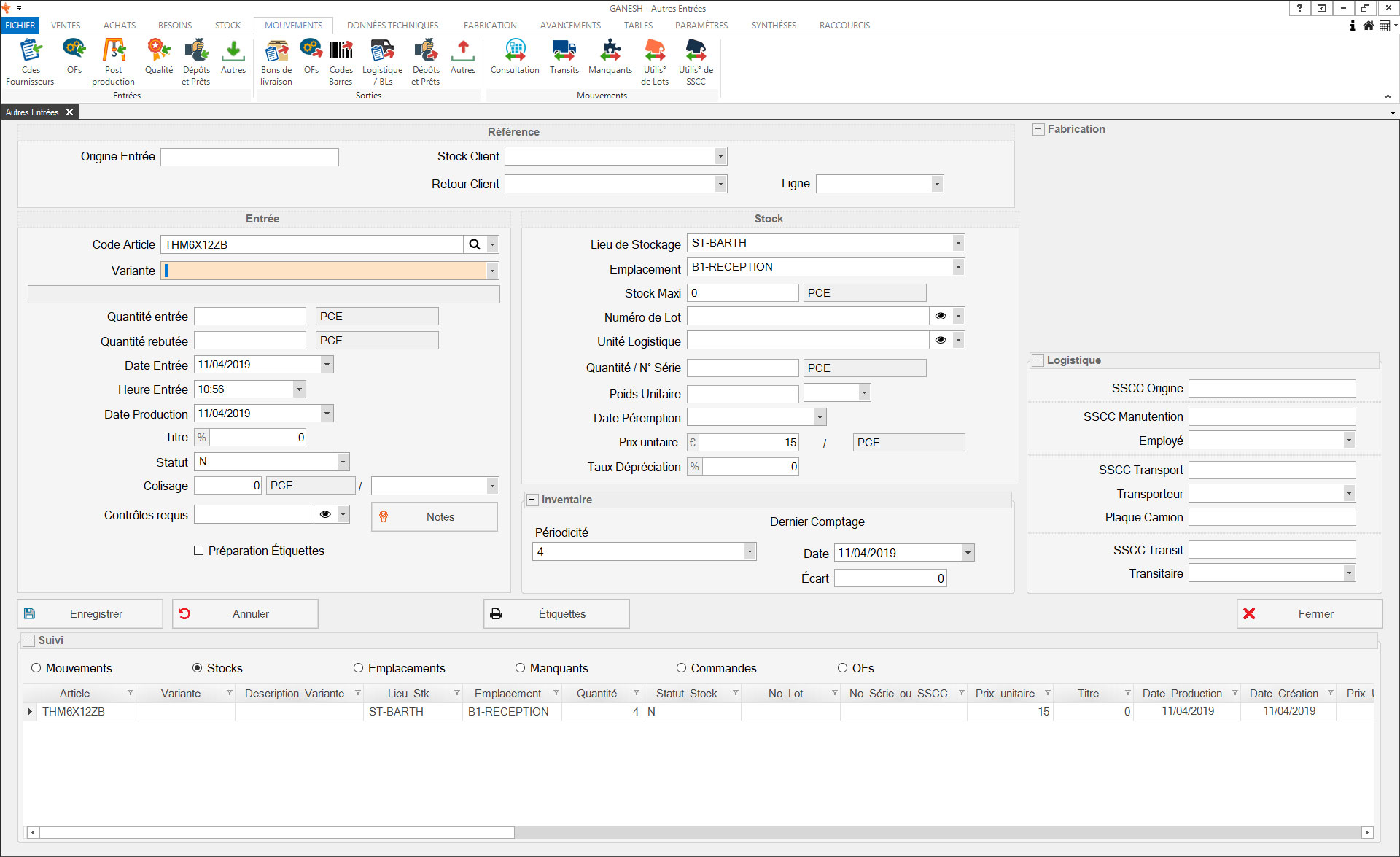
Task: Enable Préparation Étiquettes checkbox
Action: (x=199, y=551)
